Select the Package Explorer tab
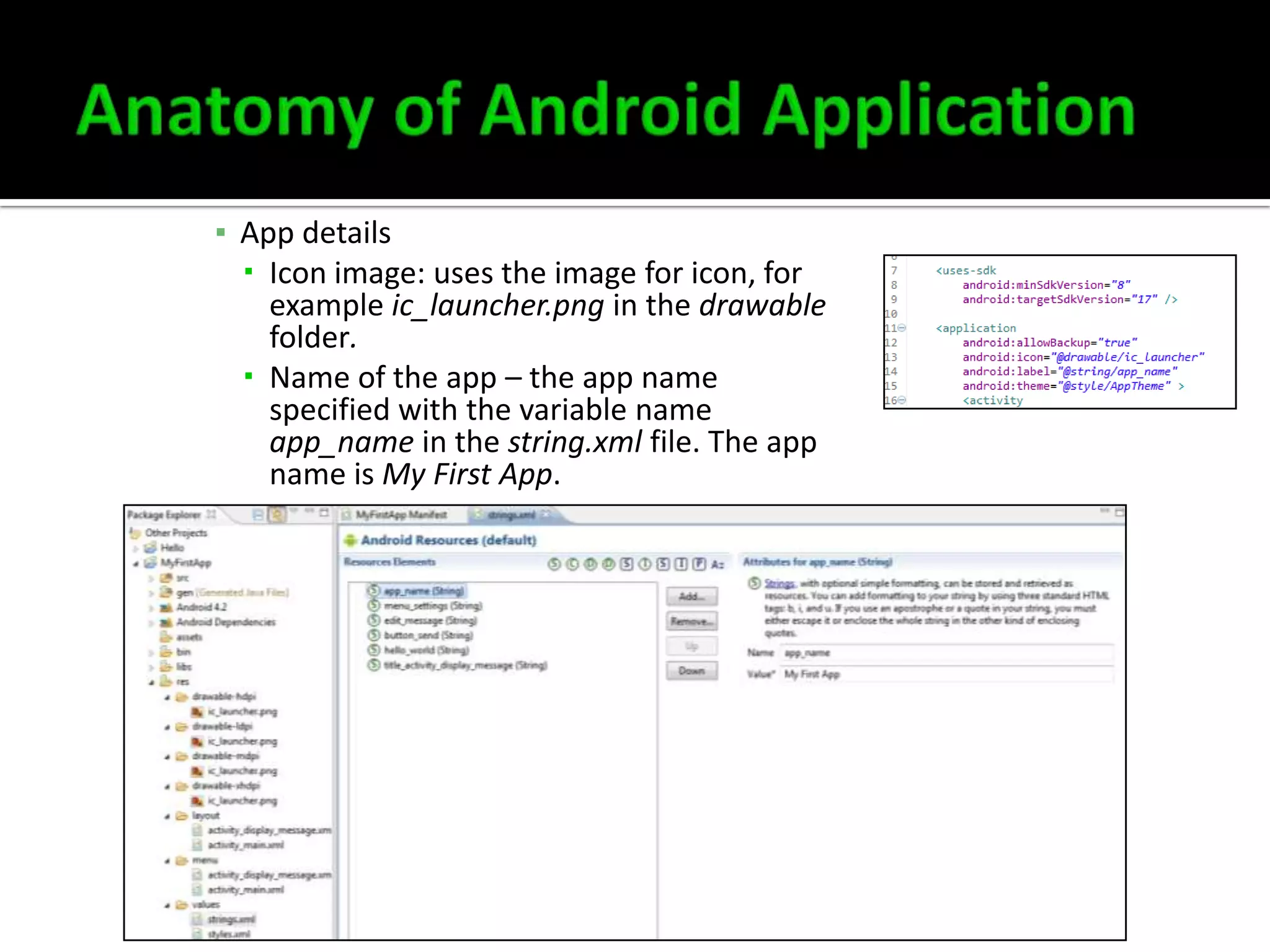1270x952 pixels. click(x=164, y=515)
